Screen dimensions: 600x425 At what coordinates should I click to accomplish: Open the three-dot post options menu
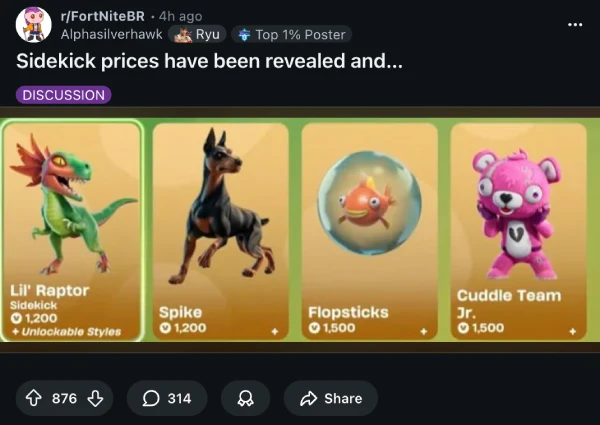tap(575, 25)
